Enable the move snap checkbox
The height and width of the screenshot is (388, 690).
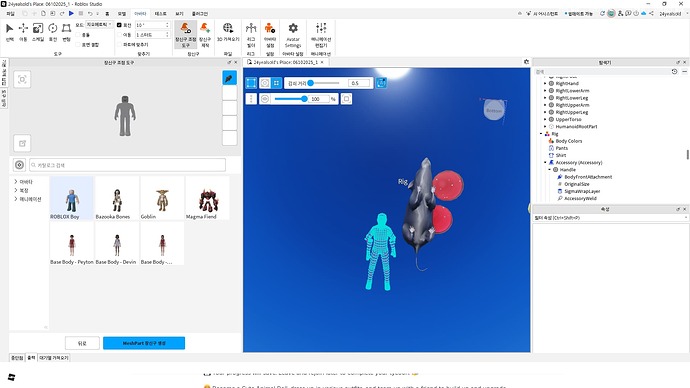coord(119,34)
